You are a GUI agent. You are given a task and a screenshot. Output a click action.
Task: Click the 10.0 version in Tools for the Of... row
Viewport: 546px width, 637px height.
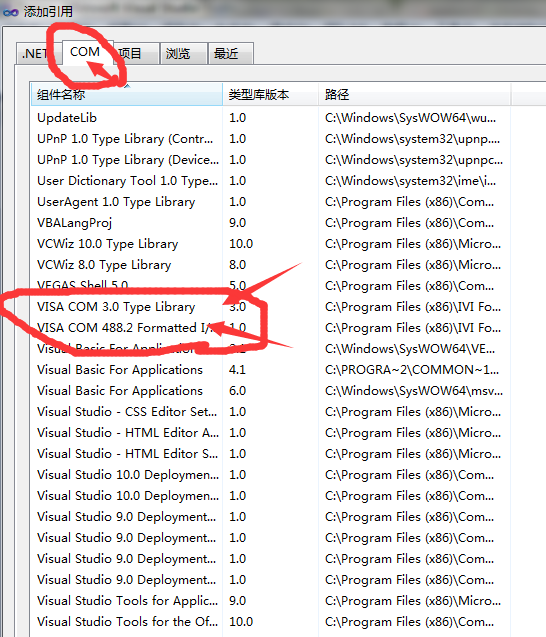(x=241, y=622)
